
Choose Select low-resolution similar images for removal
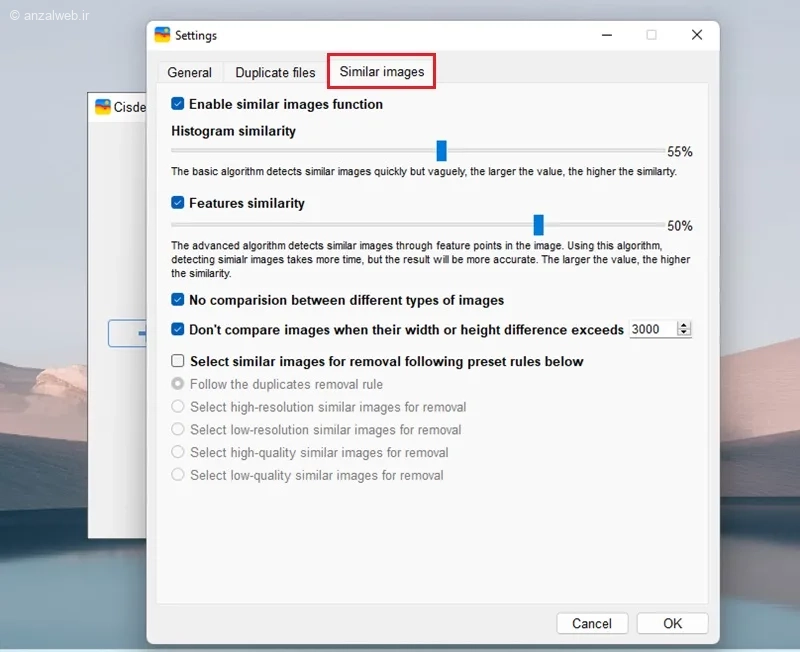pos(178,430)
